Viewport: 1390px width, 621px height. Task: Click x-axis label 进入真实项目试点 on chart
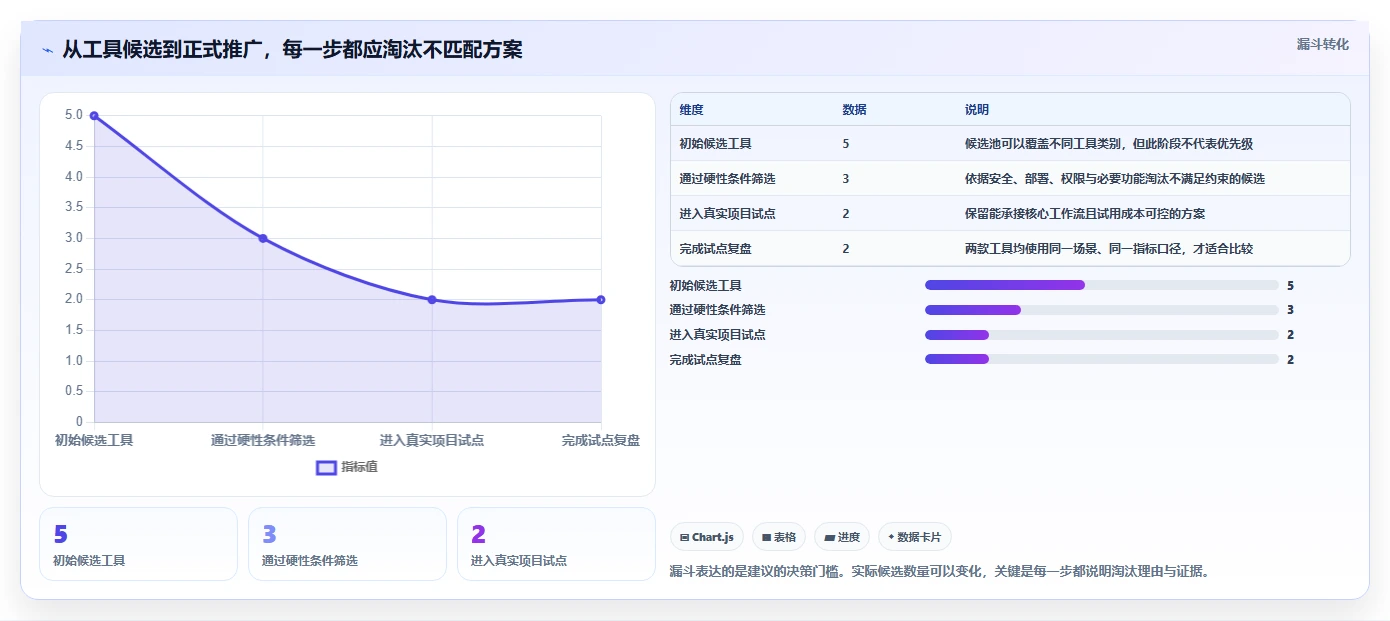coord(432,440)
